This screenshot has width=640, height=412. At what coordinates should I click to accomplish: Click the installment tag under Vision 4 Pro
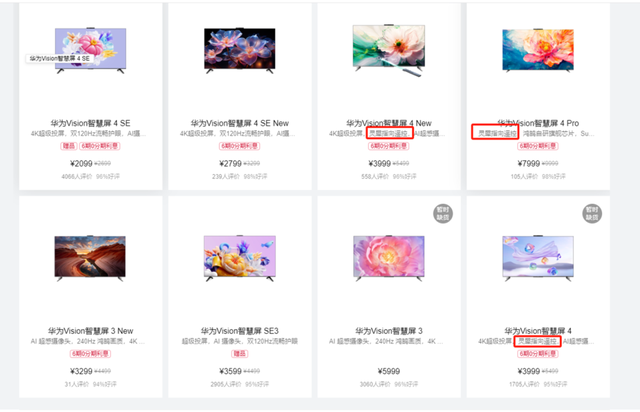tap(538, 146)
